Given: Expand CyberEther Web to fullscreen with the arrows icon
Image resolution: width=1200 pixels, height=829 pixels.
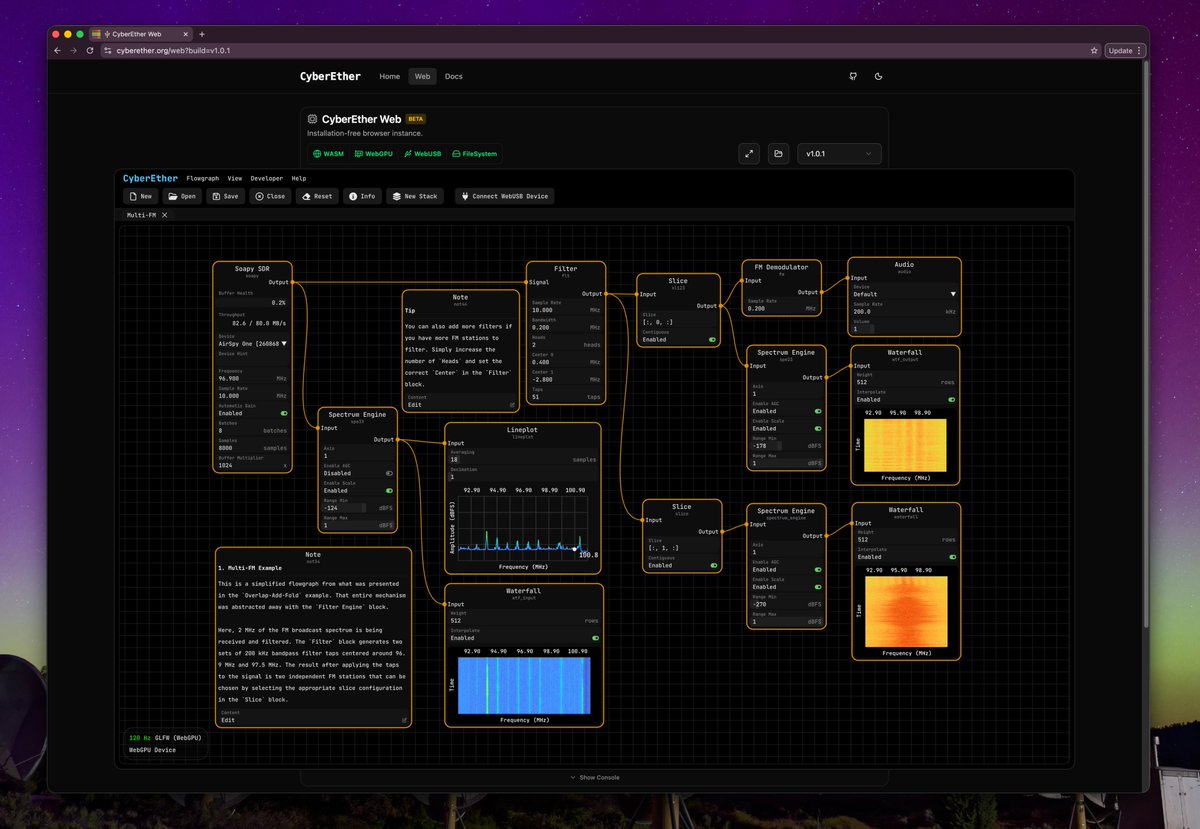Looking at the screenshot, I should [749, 154].
